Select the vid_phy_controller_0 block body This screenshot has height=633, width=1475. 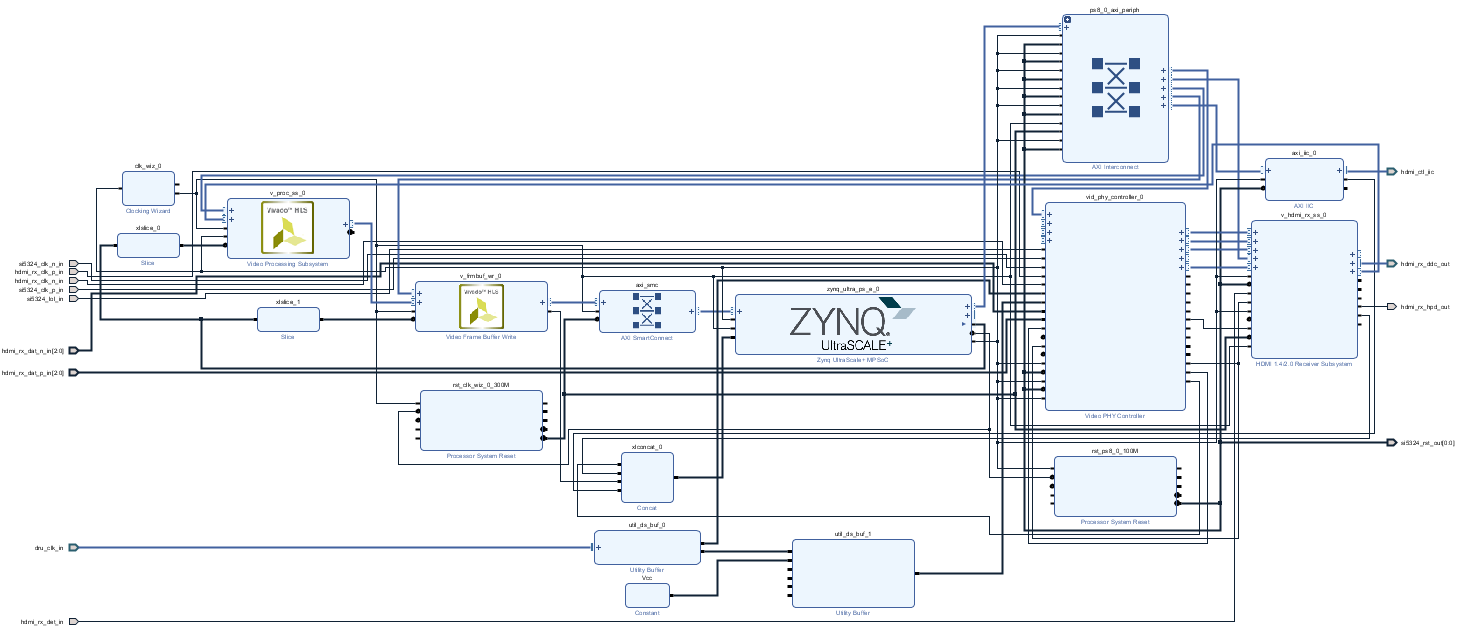coord(1115,306)
